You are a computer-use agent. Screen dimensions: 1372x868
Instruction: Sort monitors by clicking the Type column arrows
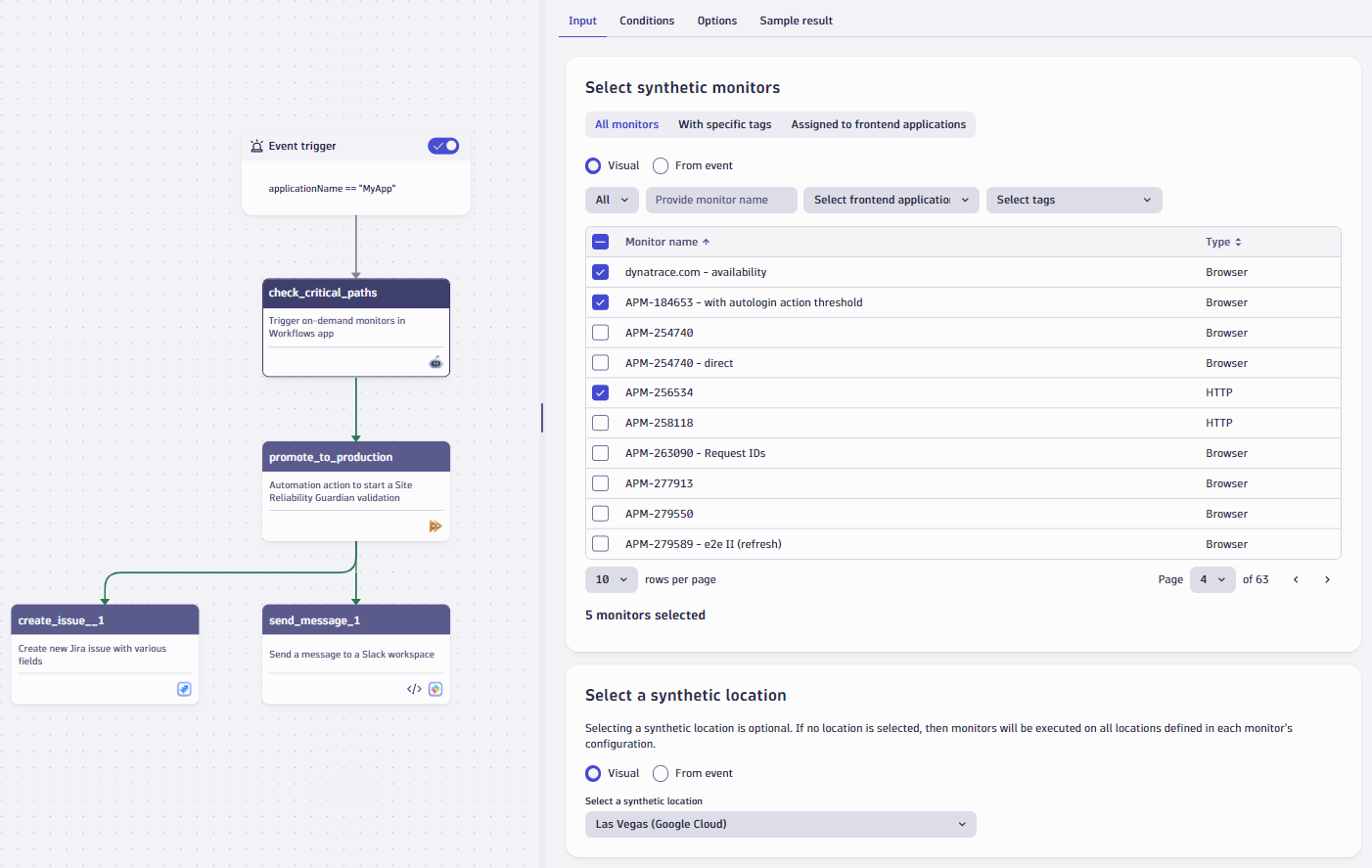click(x=1239, y=242)
